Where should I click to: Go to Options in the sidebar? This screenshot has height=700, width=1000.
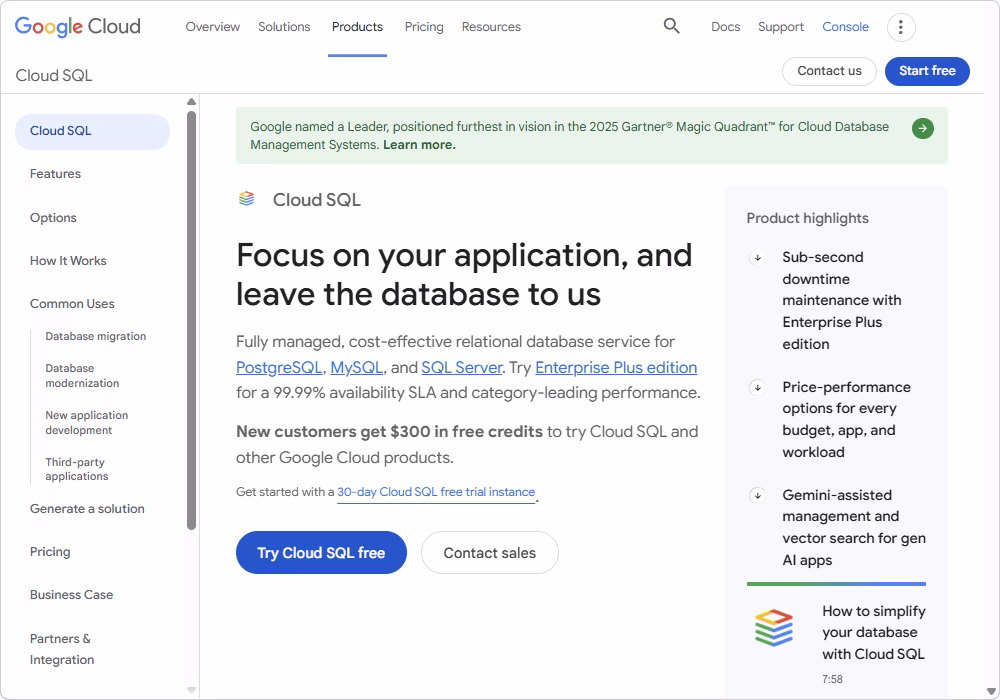53,217
